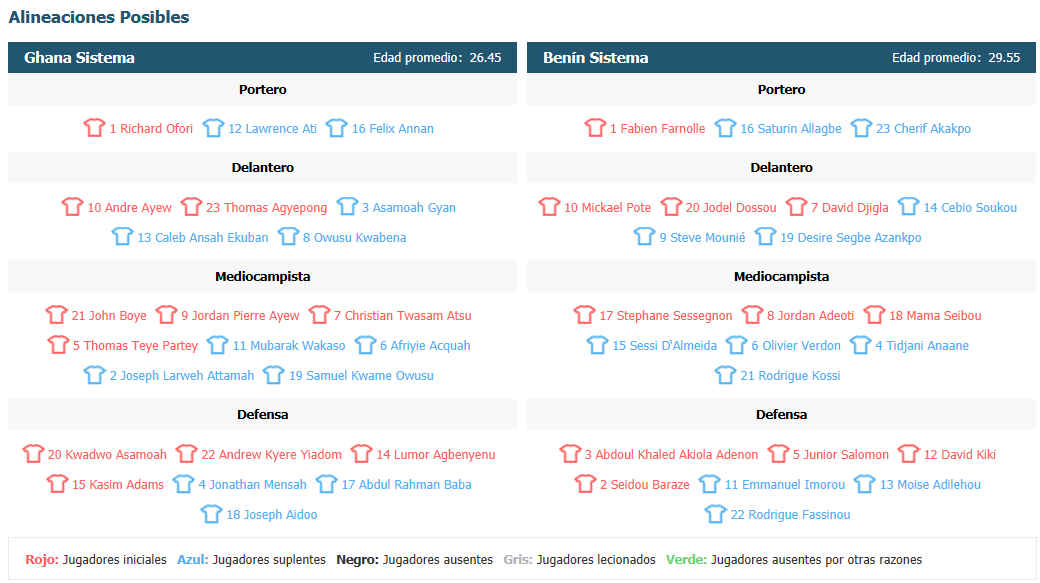Click blue jersey icon beside Steve Mounié
1040x583 pixels.
[644, 236]
